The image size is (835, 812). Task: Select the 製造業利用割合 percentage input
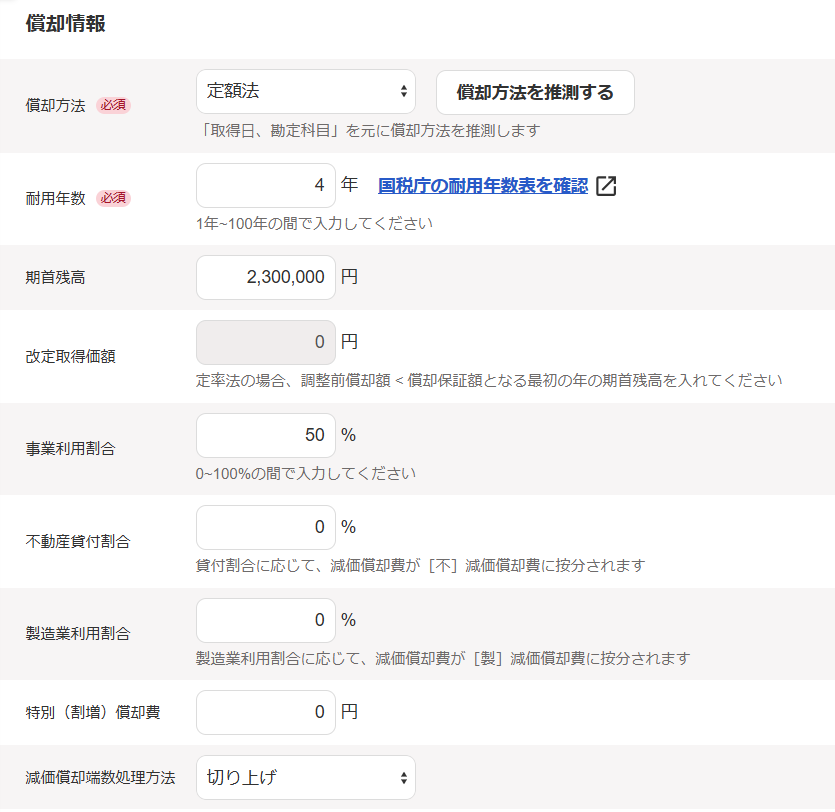pyautogui.click(x=266, y=620)
